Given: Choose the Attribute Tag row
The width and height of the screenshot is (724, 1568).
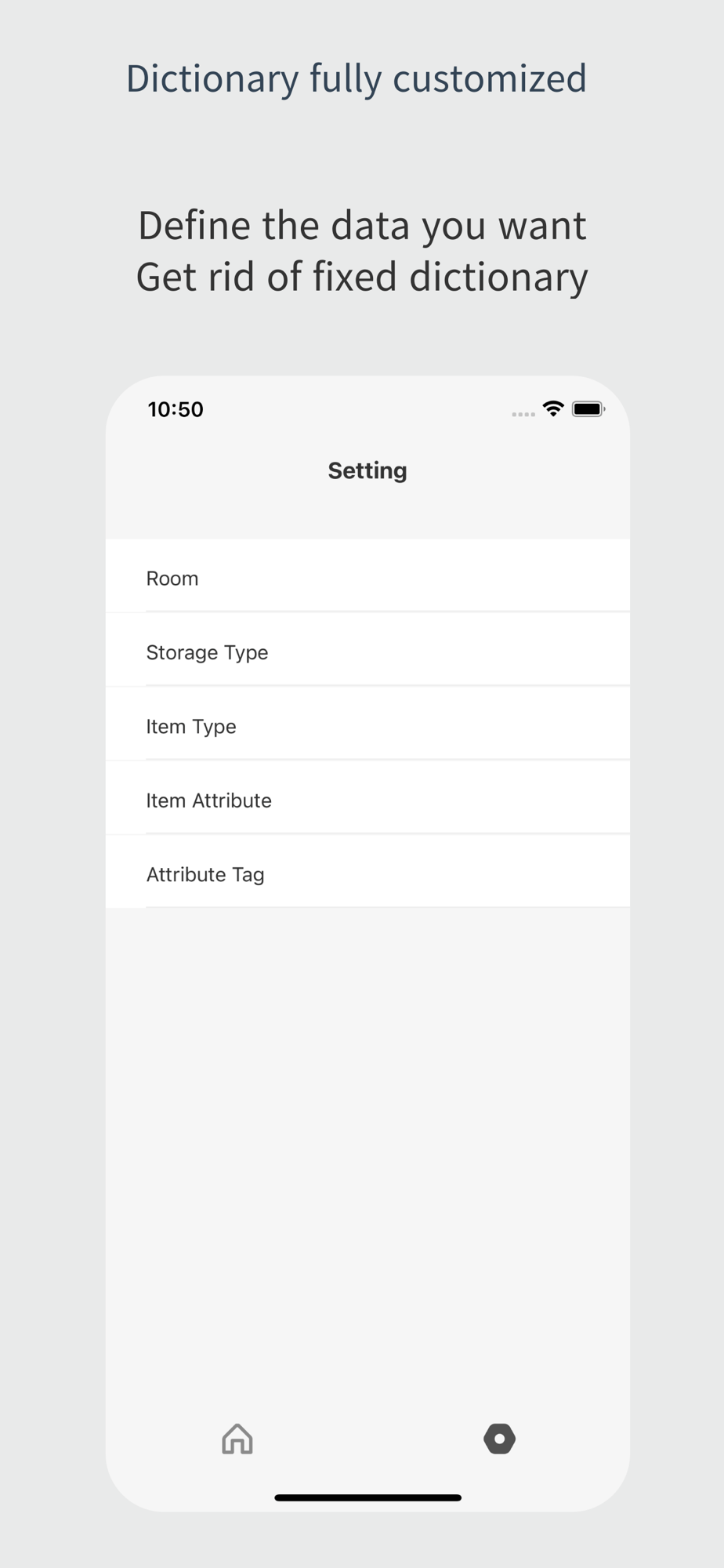Looking at the screenshot, I should (x=367, y=873).
